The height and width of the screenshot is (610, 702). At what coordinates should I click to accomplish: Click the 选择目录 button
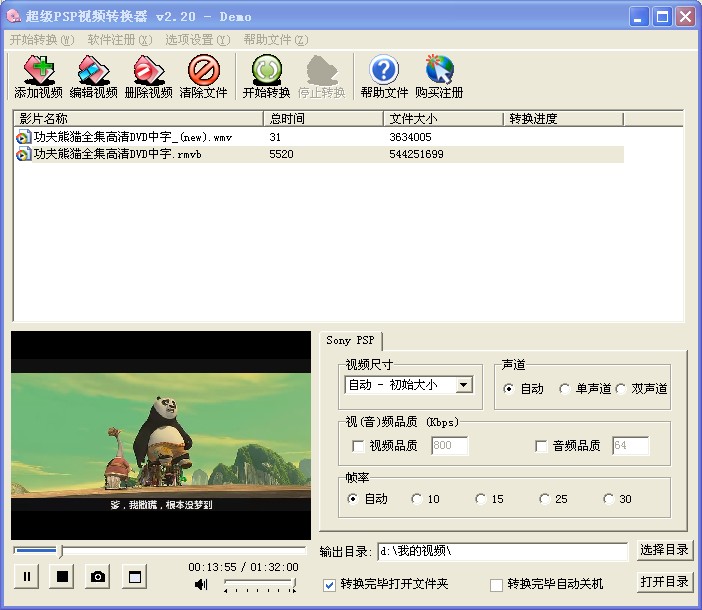664,550
